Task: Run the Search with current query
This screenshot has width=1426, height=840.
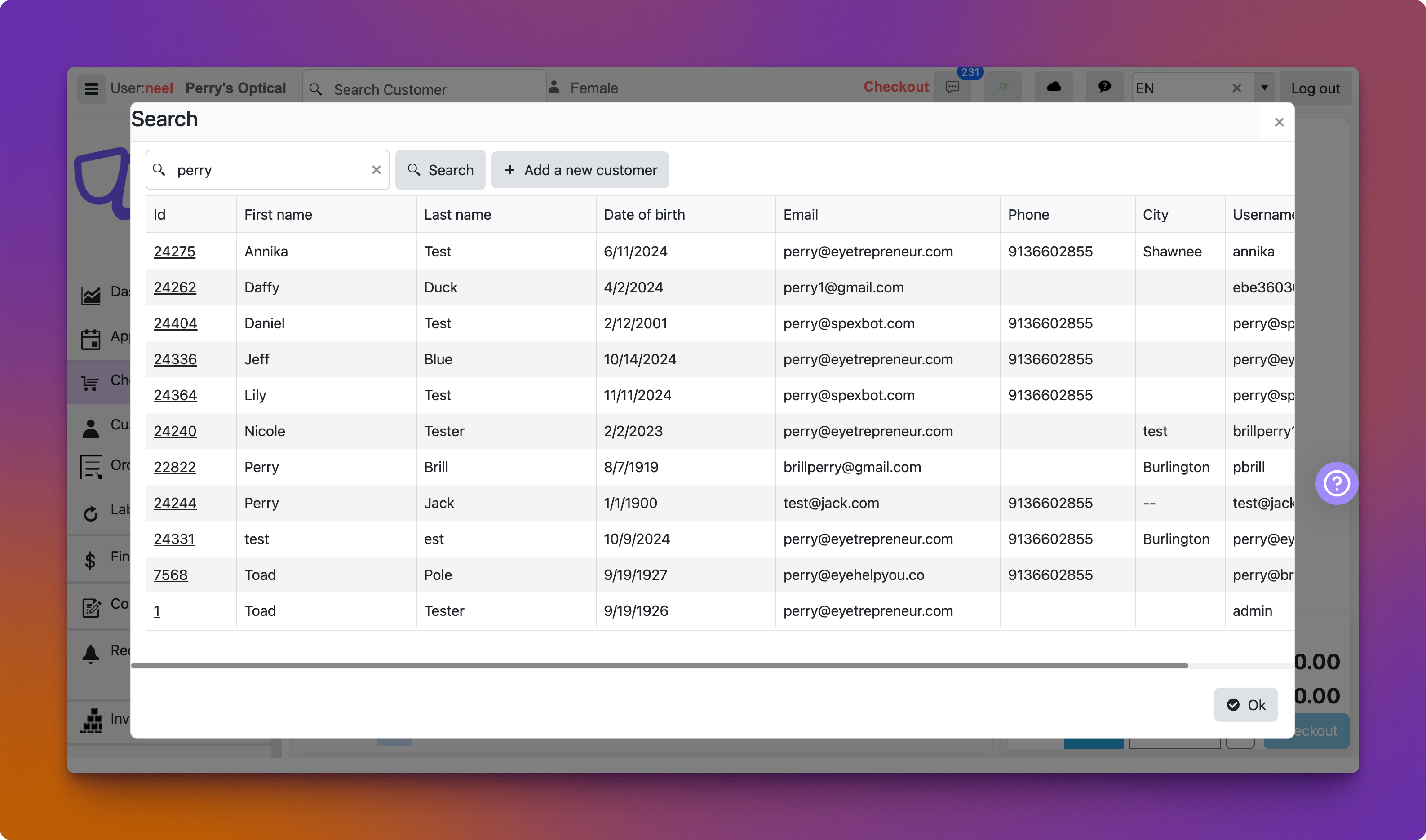Action: pos(440,170)
